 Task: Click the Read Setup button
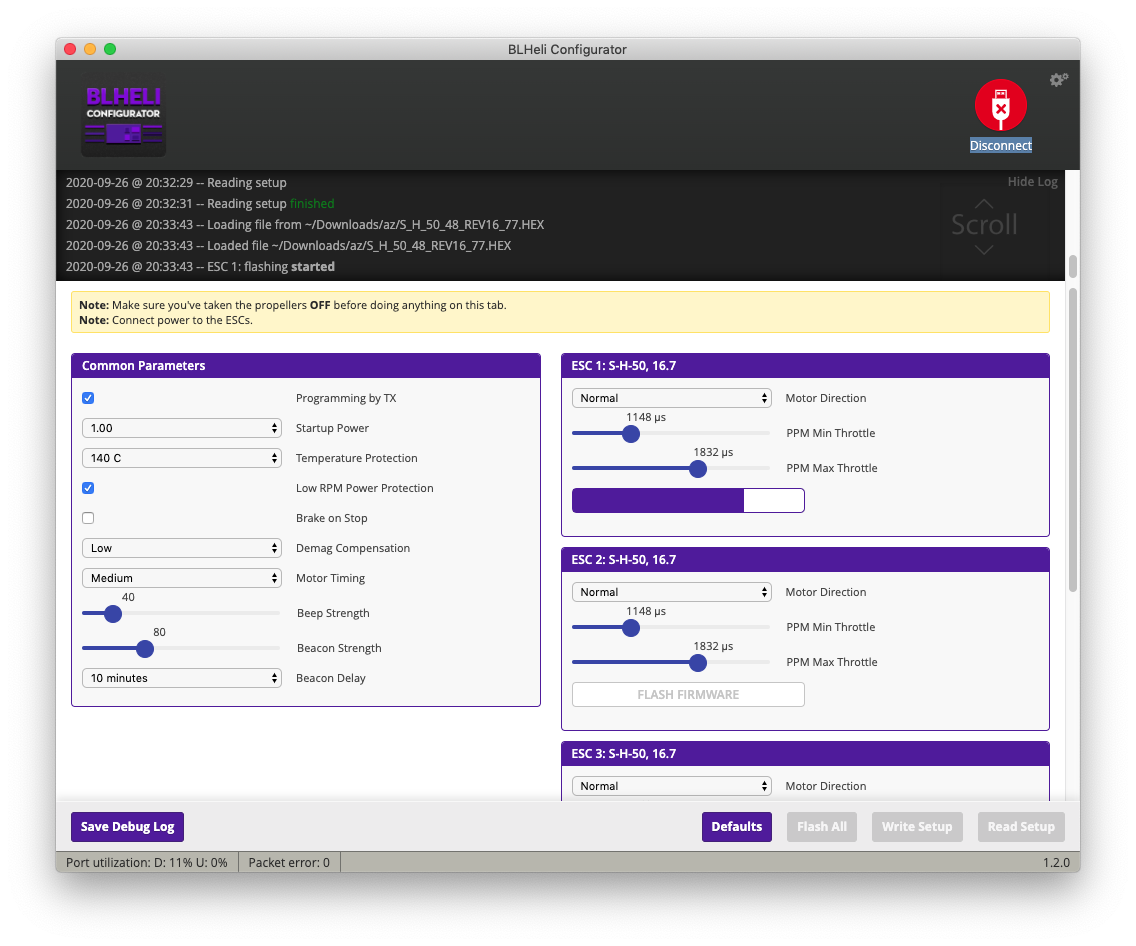(1021, 826)
